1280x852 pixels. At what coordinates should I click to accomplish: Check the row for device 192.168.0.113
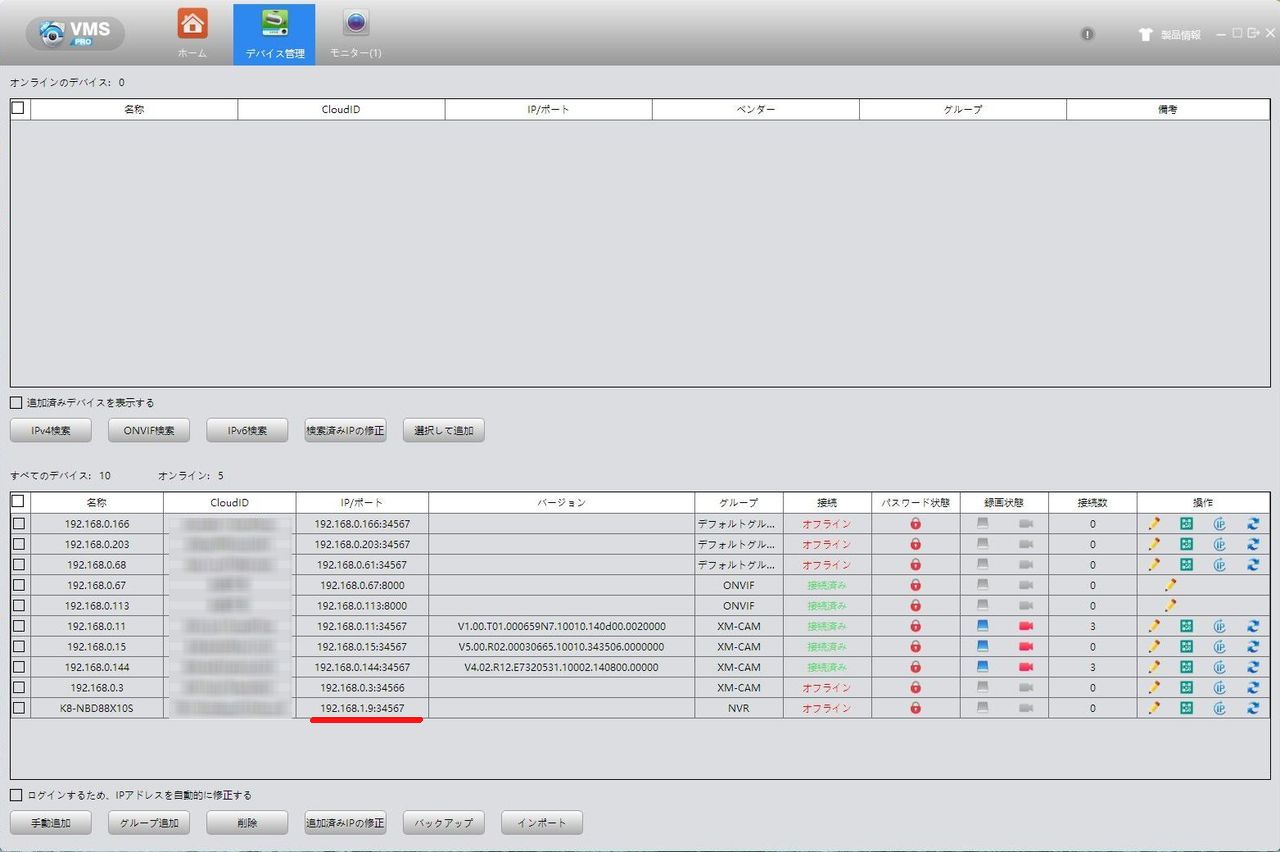(18, 605)
